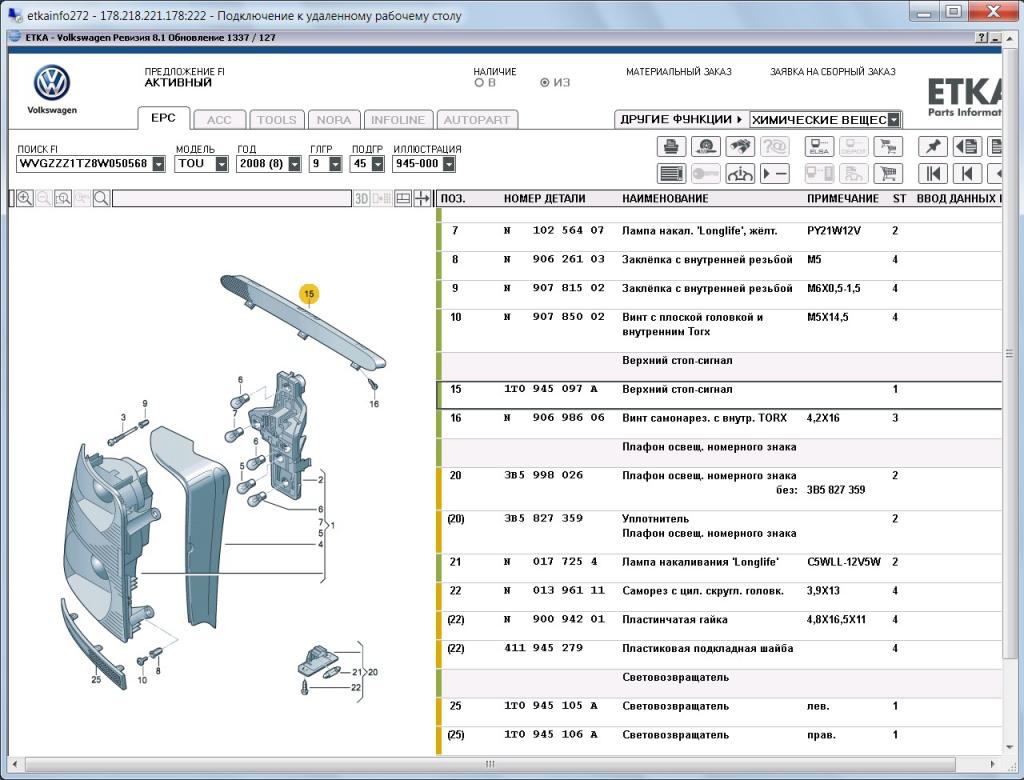Viewport: 1024px width, 780px height.
Task: Click the play-dash toggle icon
Action: (x=774, y=174)
